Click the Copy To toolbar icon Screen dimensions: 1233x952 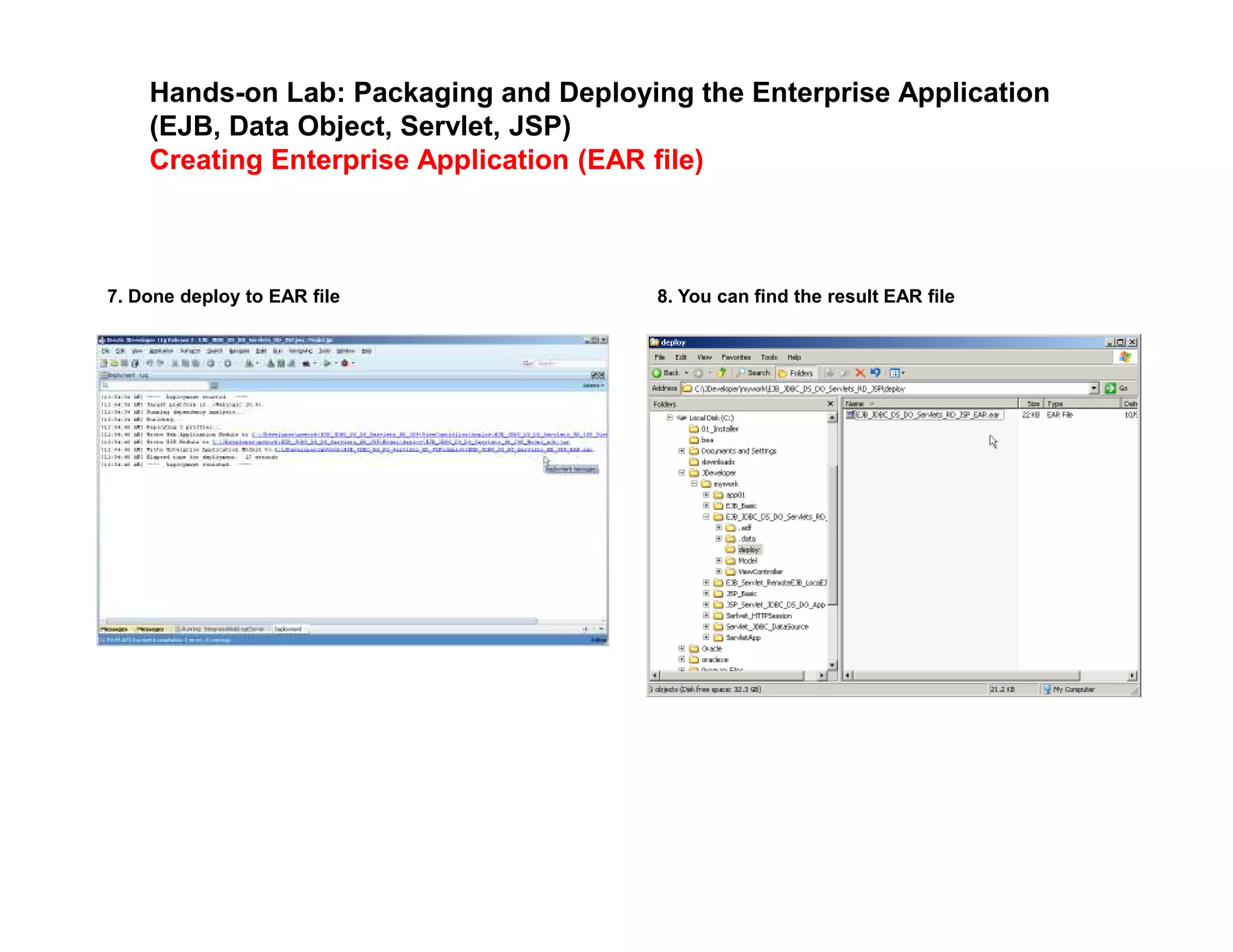(845, 373)
